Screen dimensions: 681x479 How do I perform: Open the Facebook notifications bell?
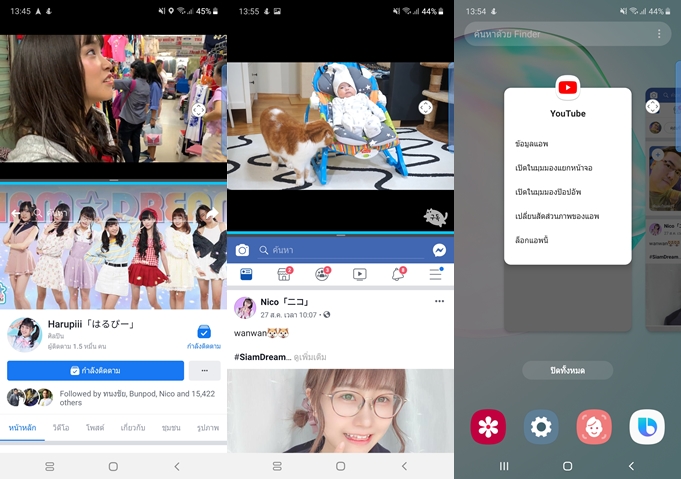[x=398, y=274]
